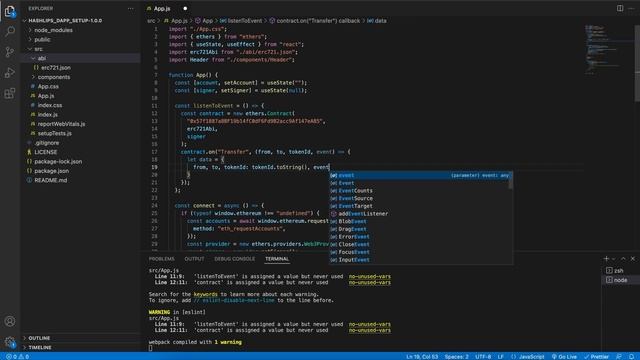Image resolution: width=640 pixels, height=360 pixels.
Task: Change Spaces: 2 indentation setting
Action: pyautogui.click(x=456, y=357)
